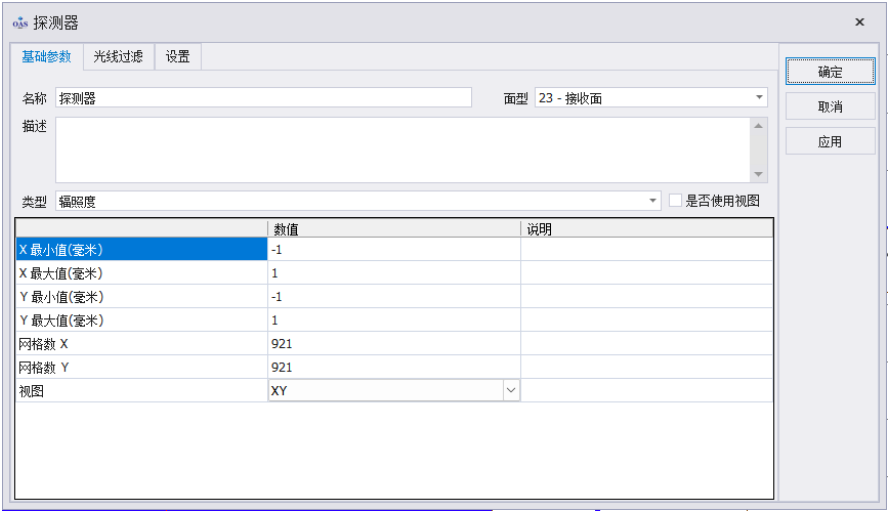Click inside the 描述 text area

click(400, 150)
